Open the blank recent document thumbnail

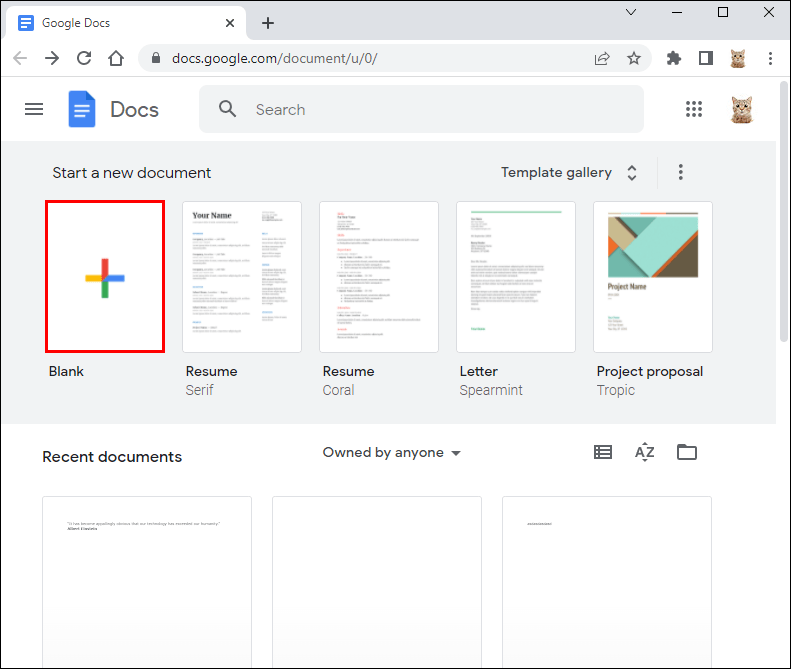[377, 582]
